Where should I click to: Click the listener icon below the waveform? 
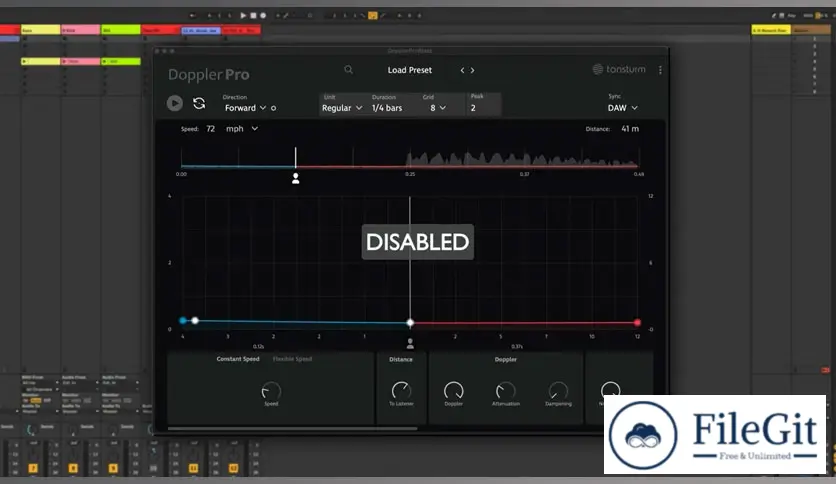click(295, 179)
